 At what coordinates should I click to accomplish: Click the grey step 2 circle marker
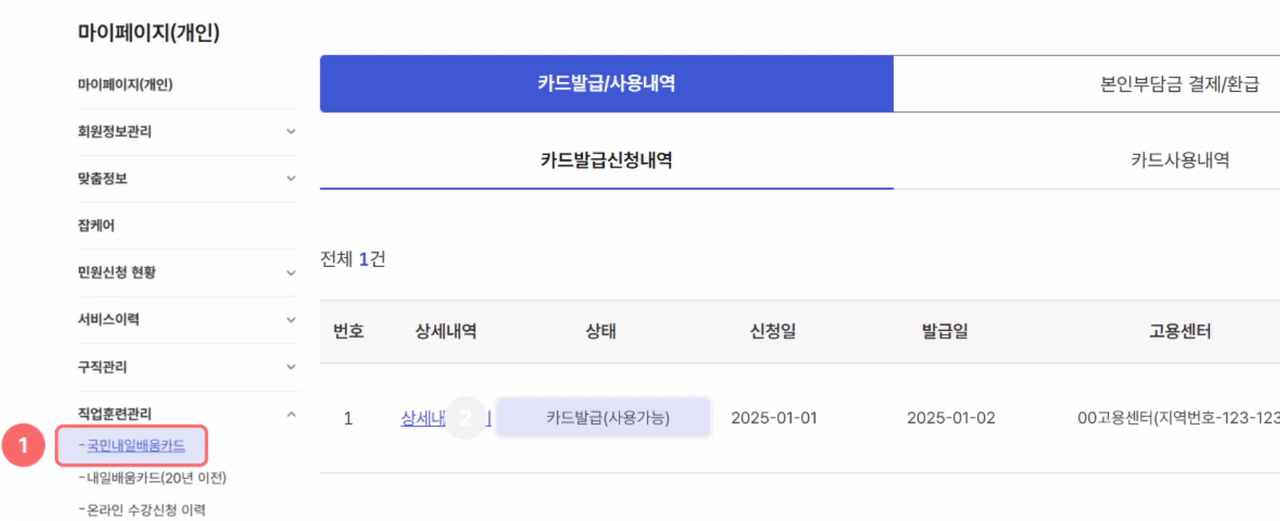pos(464,418)
